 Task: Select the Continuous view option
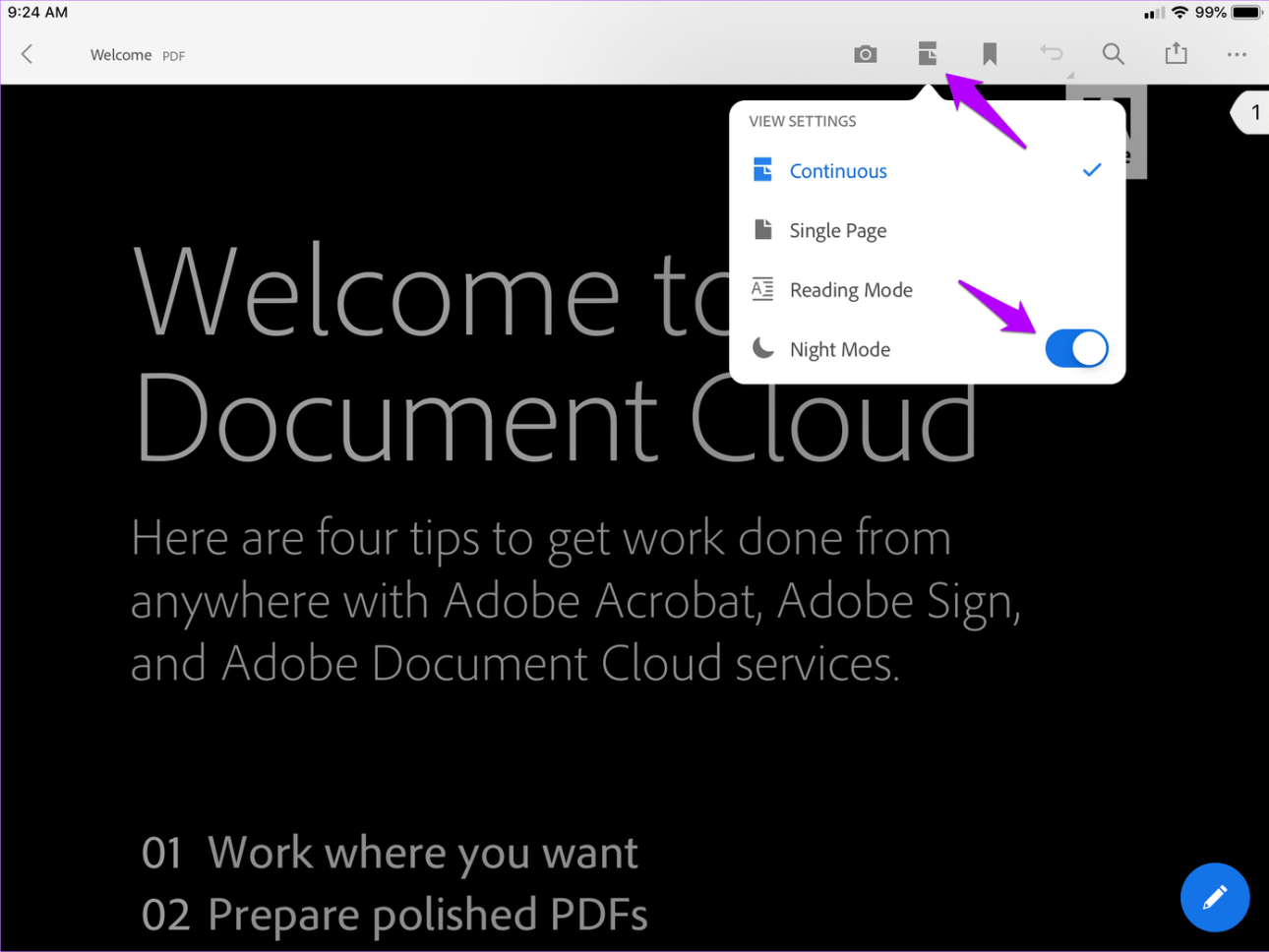[x=838, y=171]
